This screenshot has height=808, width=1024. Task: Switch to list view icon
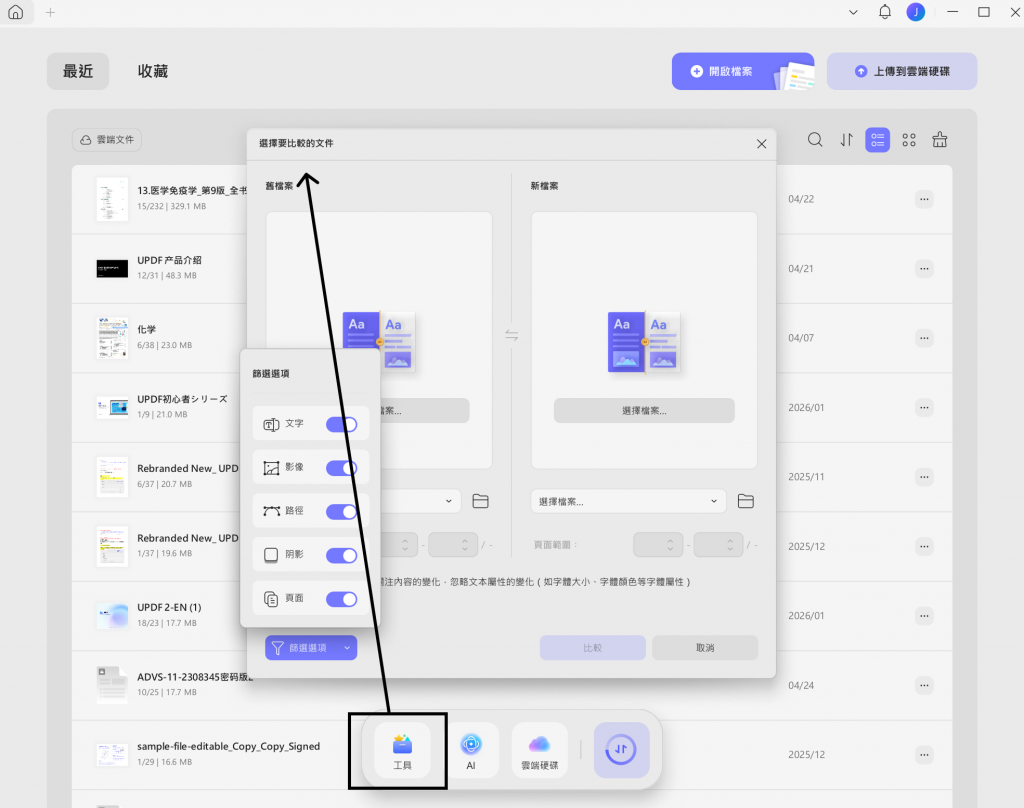877,140
